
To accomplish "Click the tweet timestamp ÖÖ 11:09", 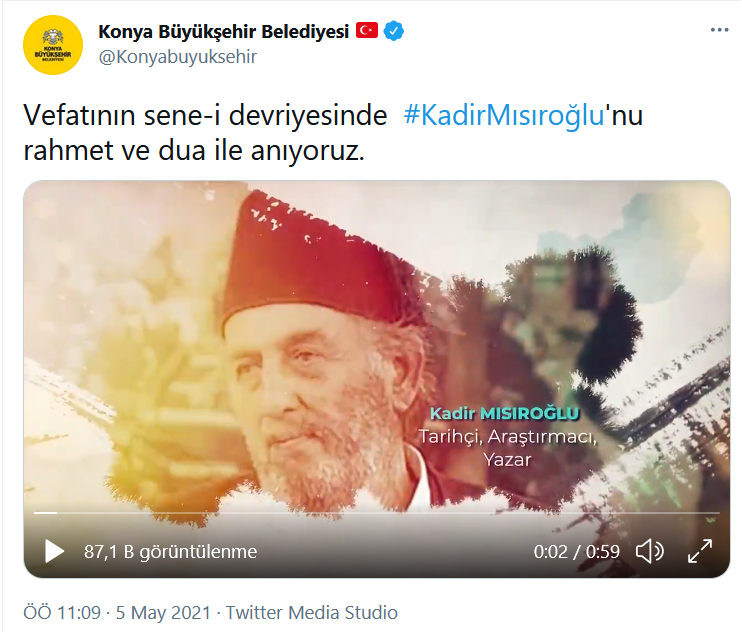I will [62, 613].
